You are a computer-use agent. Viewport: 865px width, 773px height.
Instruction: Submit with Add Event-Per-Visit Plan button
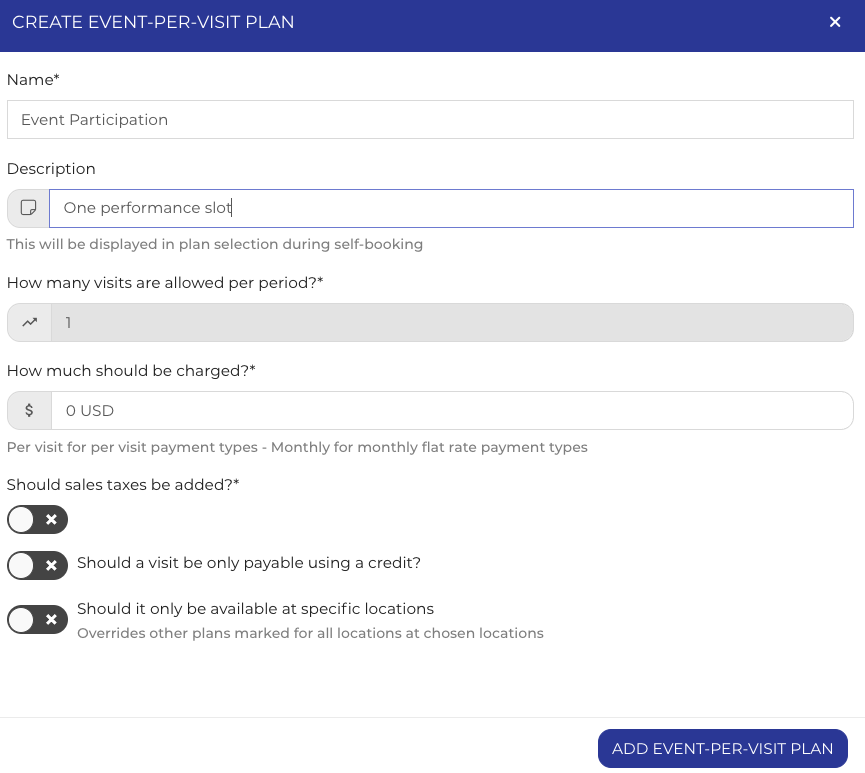point(722,748)
